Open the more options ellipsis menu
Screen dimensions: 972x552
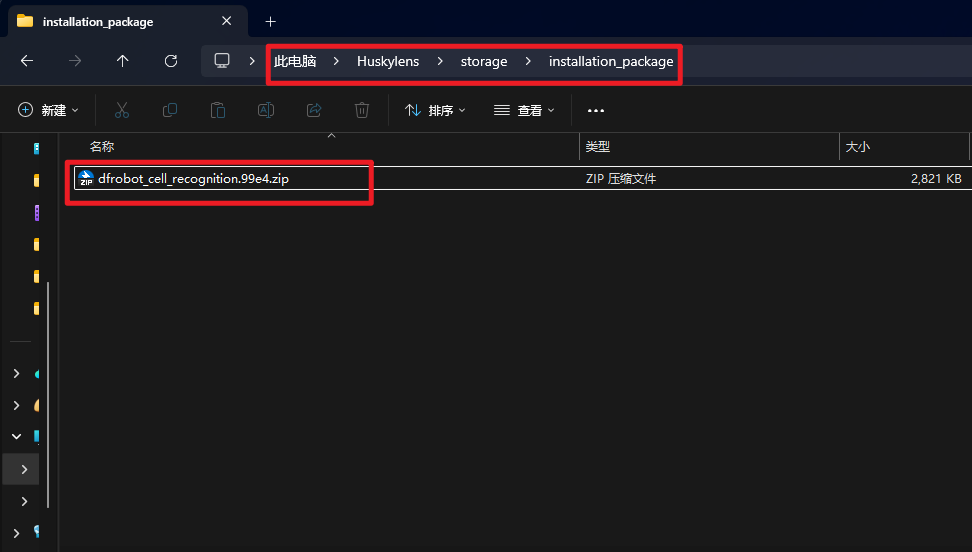tap(596, 110)
